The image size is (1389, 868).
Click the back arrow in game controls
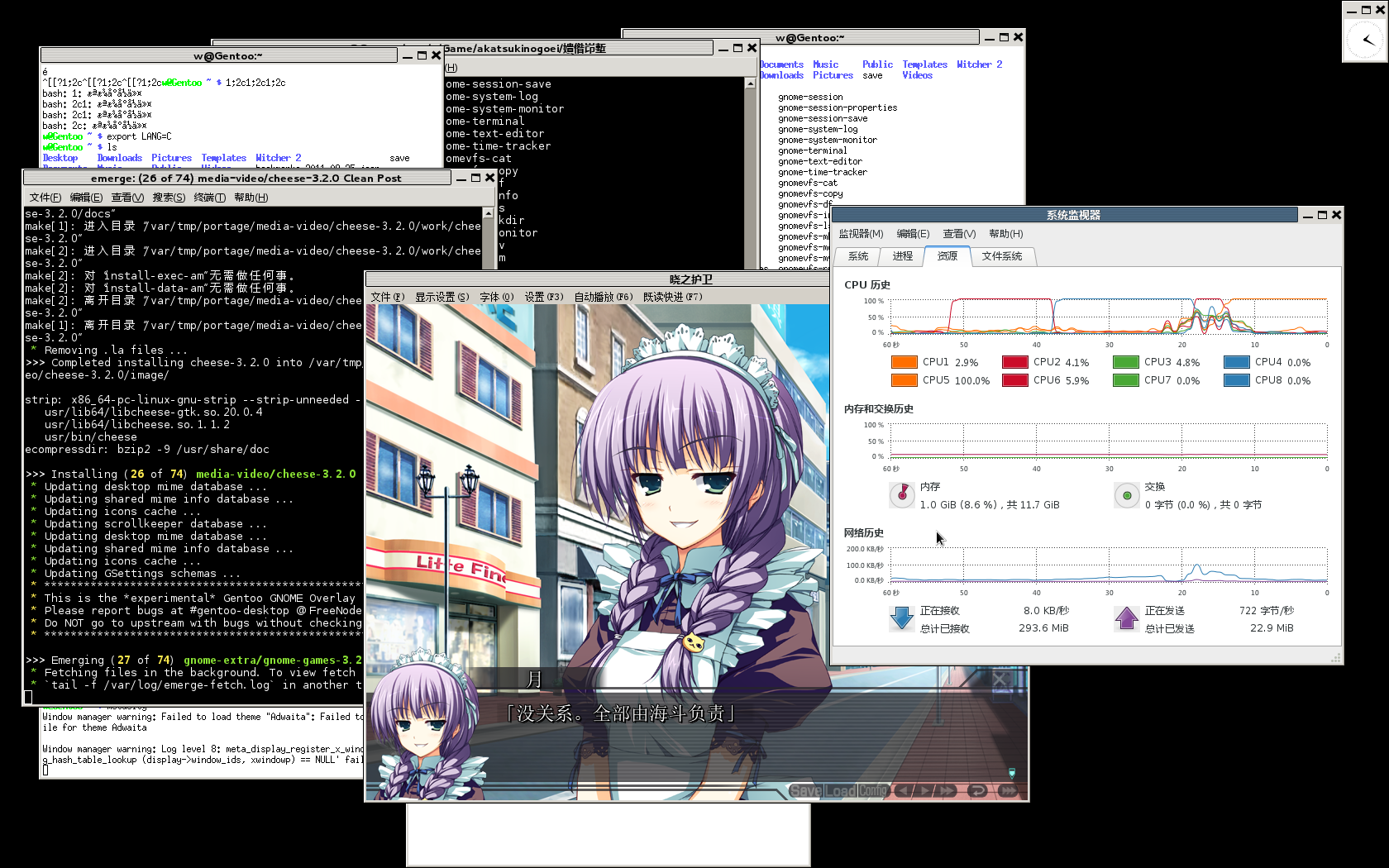(904, 791)
